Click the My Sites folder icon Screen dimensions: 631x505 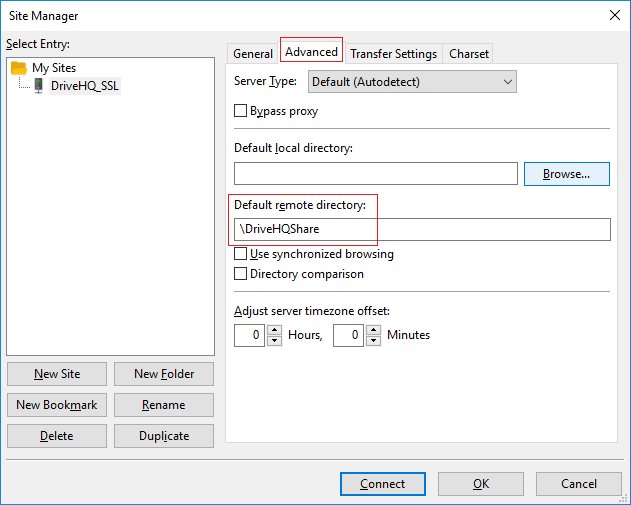click(x=19, y=68)
